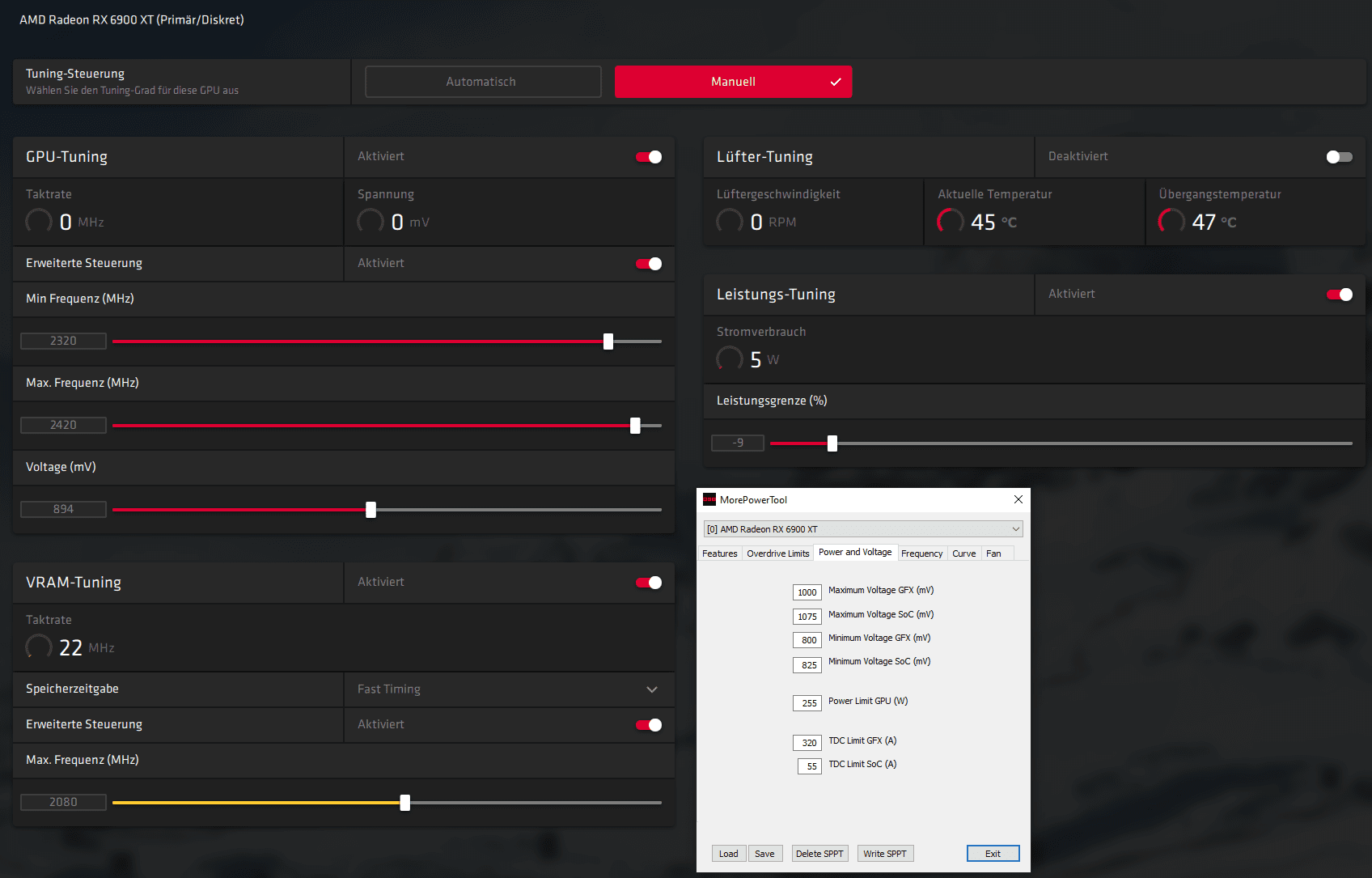Click the GPU Max. Frequenz slider handle
Screen dimensions: 1372x878
(635, 426)
